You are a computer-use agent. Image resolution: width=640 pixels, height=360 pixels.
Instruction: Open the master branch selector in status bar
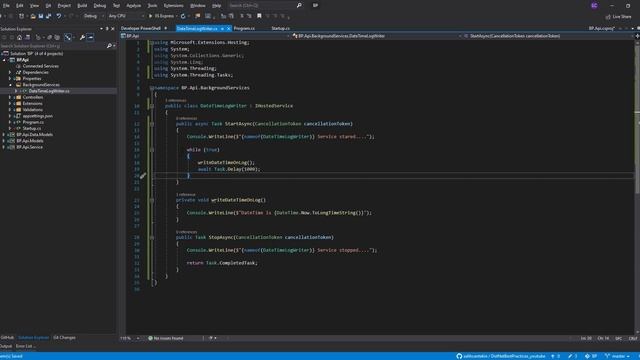618,356
